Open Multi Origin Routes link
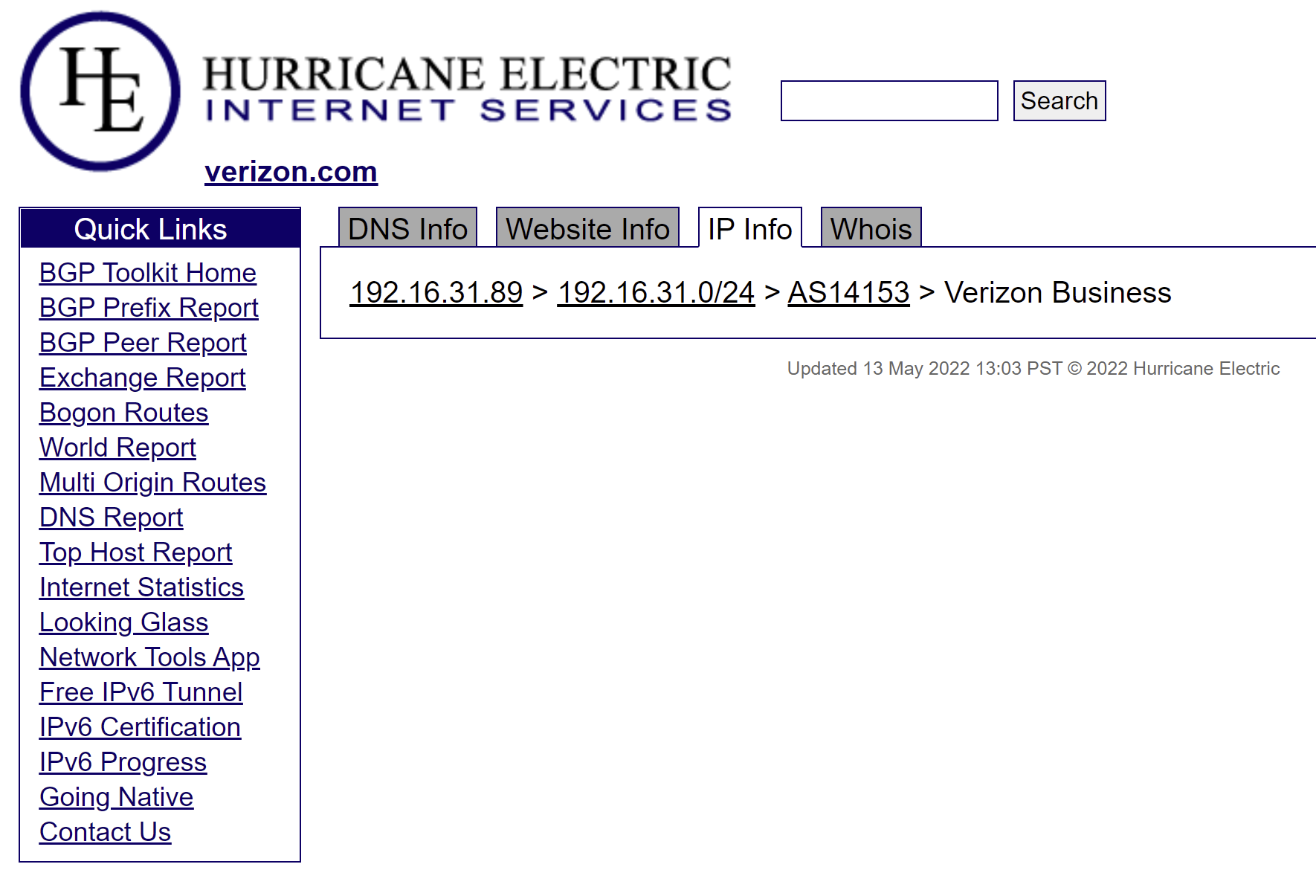Viewport: 1316px width, 896px height. [152, 483]
